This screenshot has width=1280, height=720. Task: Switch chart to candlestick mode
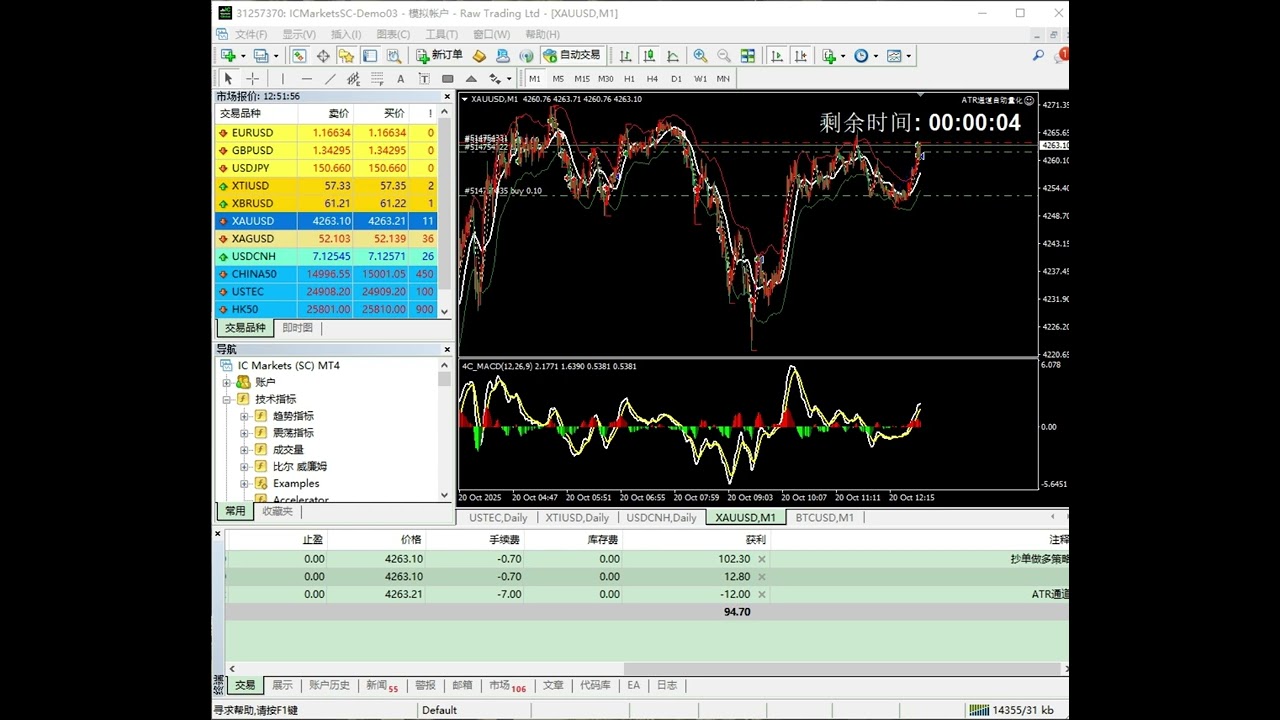(649, 56)
